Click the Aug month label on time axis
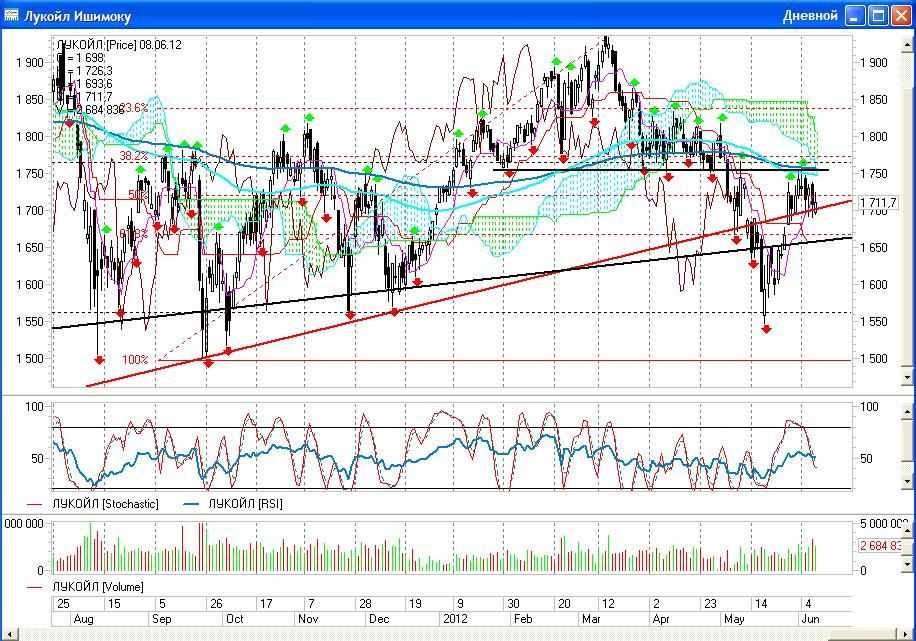 (83, 619)
